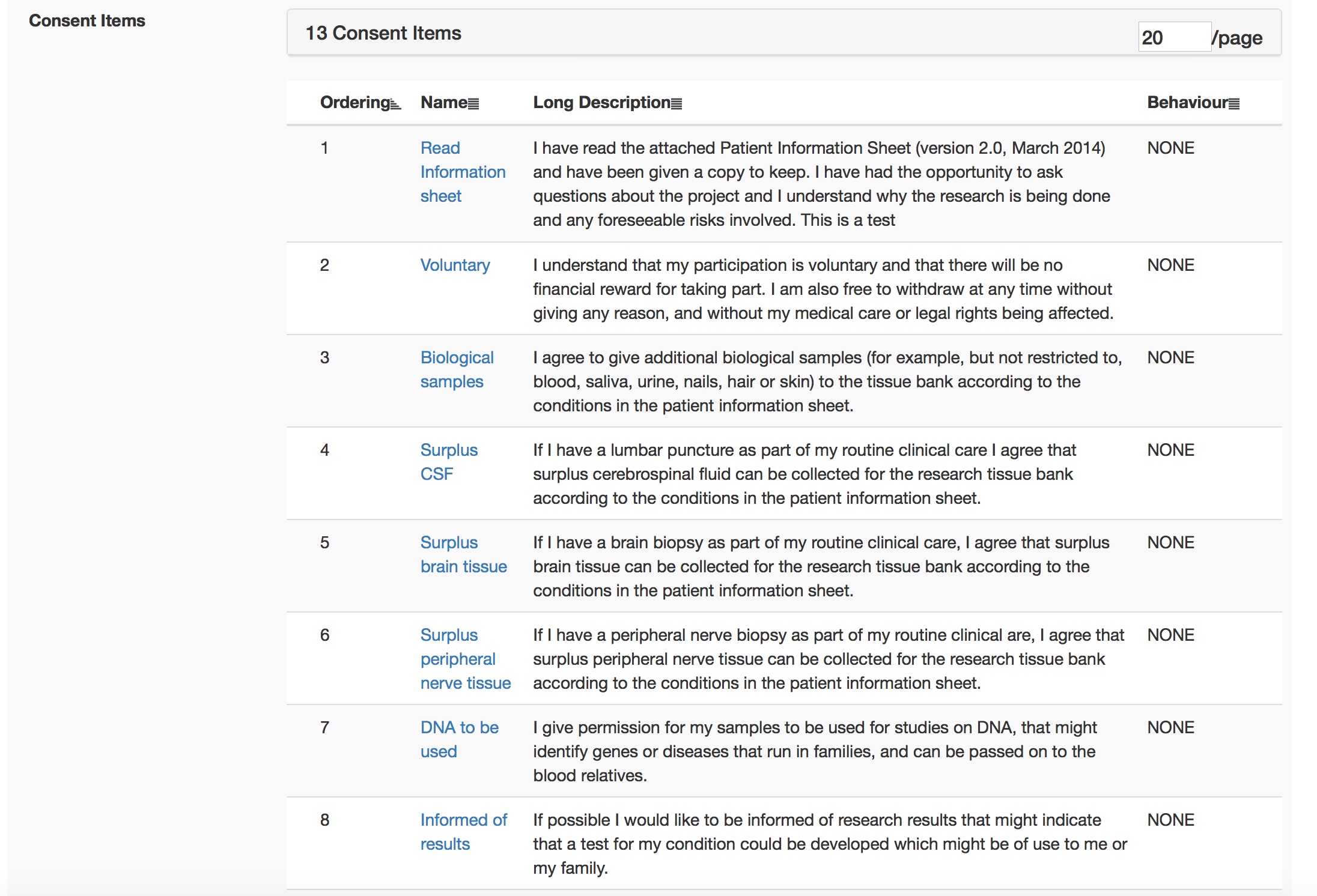Click the 13 Consent Items heading
Screen dimensions: 1317x896
coord(383,33)
